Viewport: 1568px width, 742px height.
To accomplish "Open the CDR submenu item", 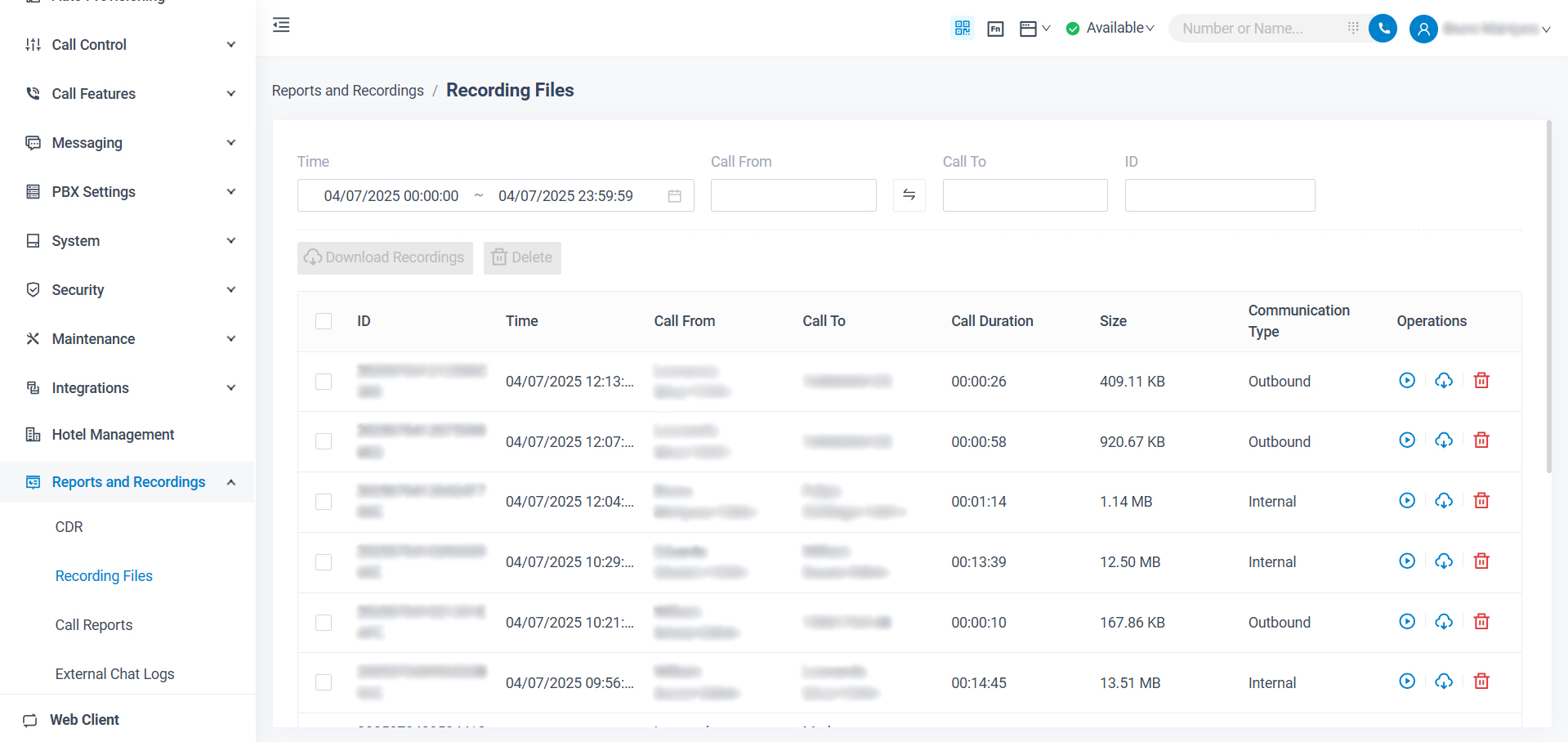I will pyautogui.click(x=69, y=527).
